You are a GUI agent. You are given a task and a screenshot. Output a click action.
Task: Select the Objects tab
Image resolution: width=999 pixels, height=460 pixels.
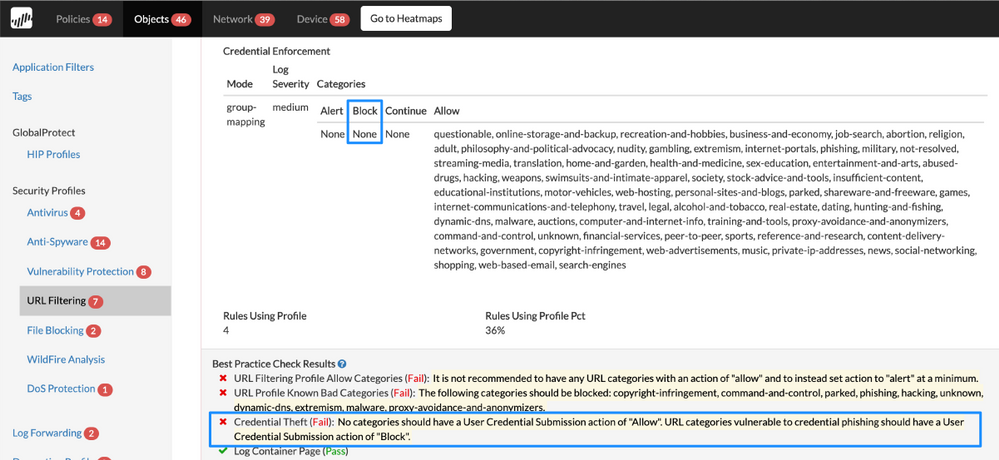pyautogui.click(x=161, y=19)
